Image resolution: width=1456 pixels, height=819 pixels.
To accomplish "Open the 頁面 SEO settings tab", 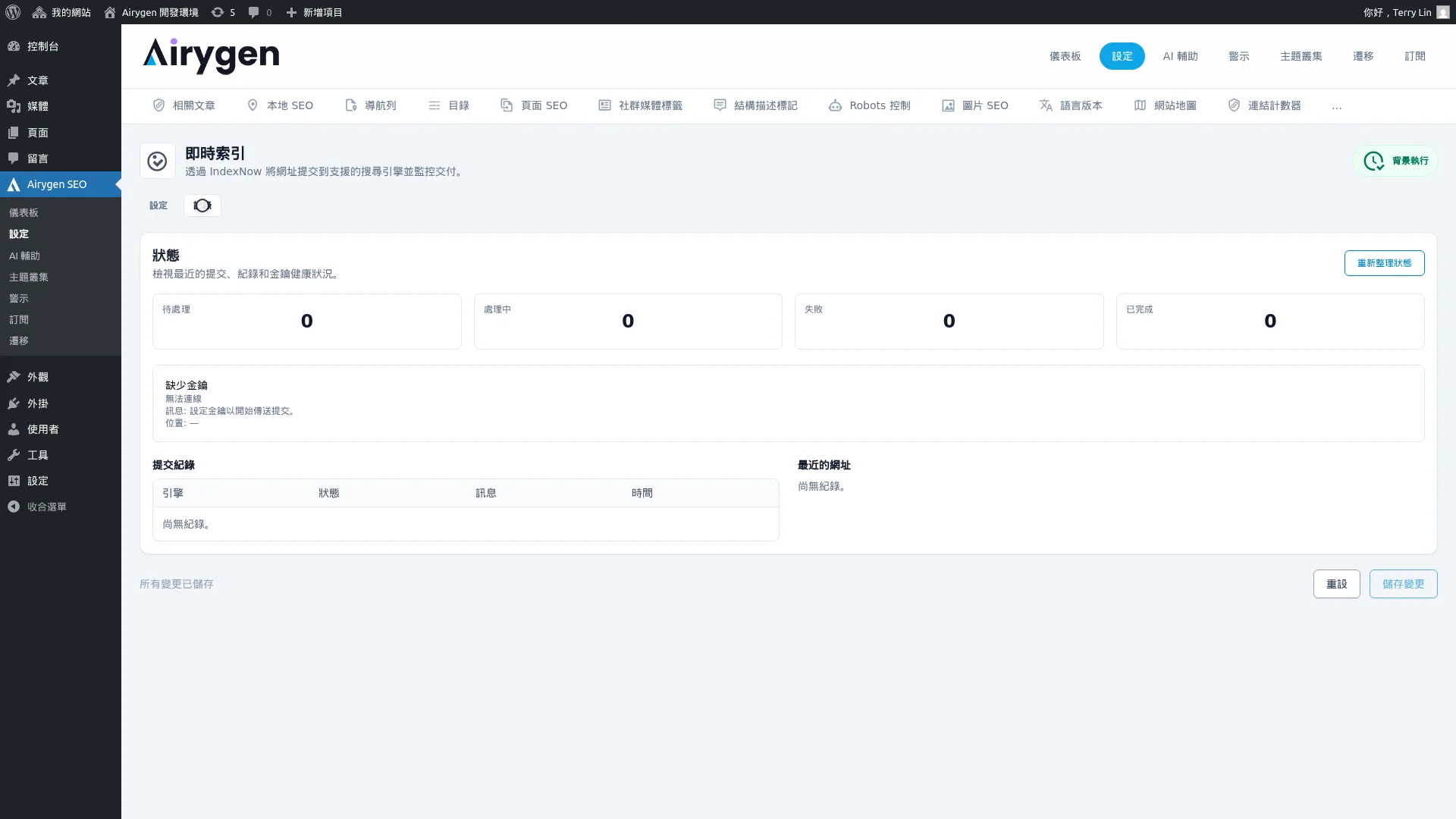I will [534, 105].
